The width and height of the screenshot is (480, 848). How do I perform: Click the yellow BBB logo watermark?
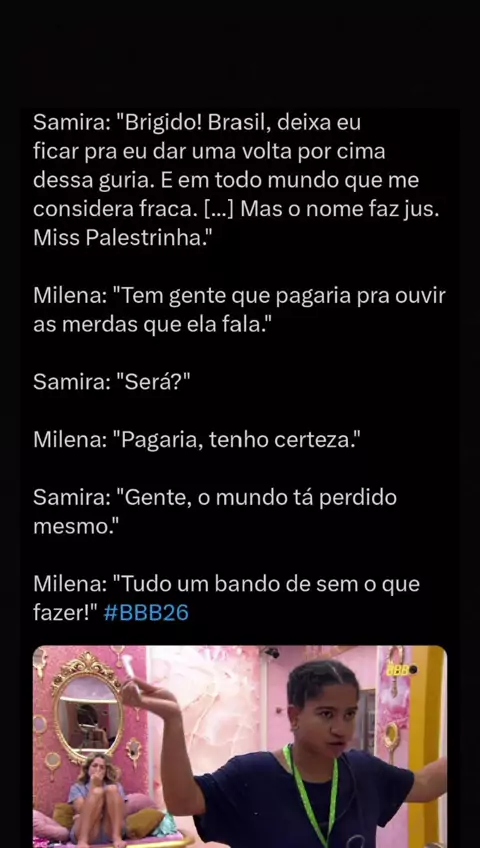(x=401, y=670)
